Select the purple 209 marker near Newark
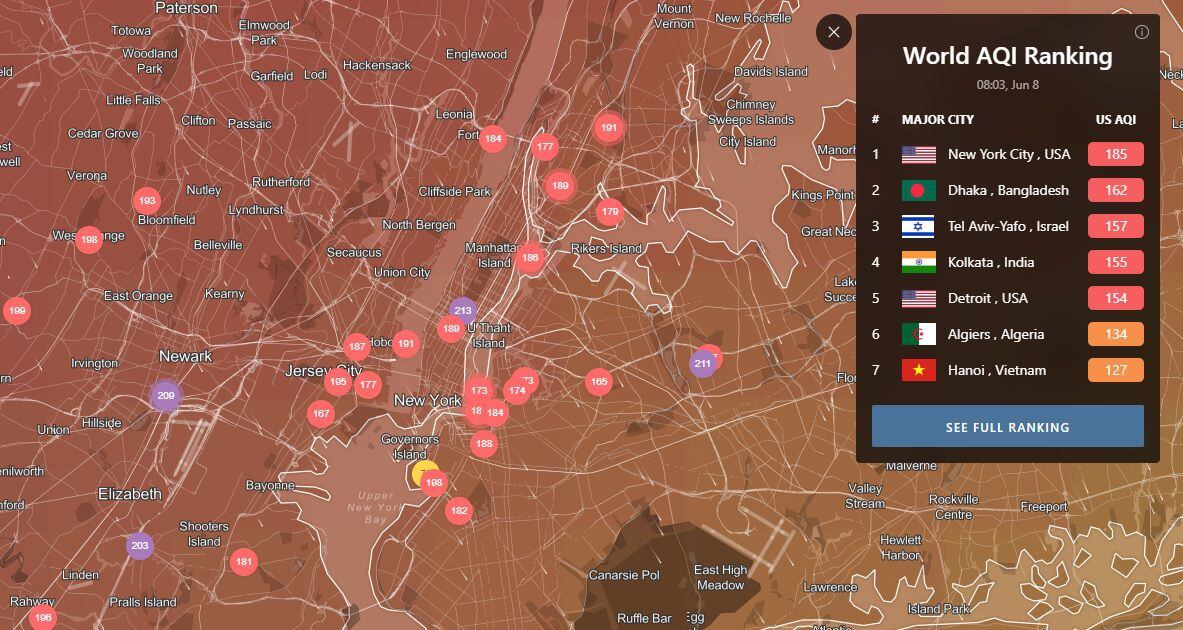Image resolution: width=1183 pixels, height=630 pixels. [165, 396]
